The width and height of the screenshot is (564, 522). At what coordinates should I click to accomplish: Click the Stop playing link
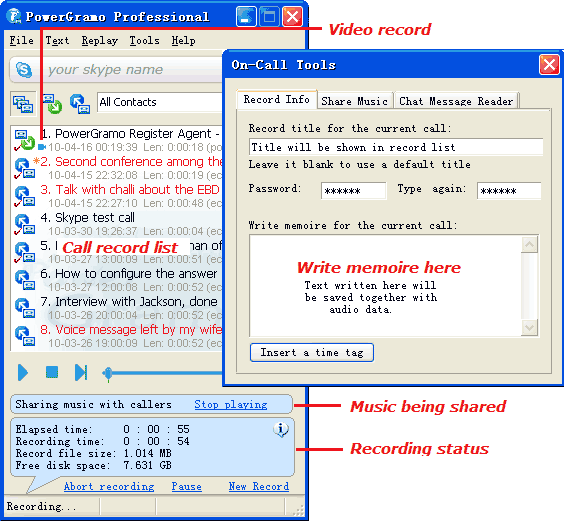click(x=231, y=404)
